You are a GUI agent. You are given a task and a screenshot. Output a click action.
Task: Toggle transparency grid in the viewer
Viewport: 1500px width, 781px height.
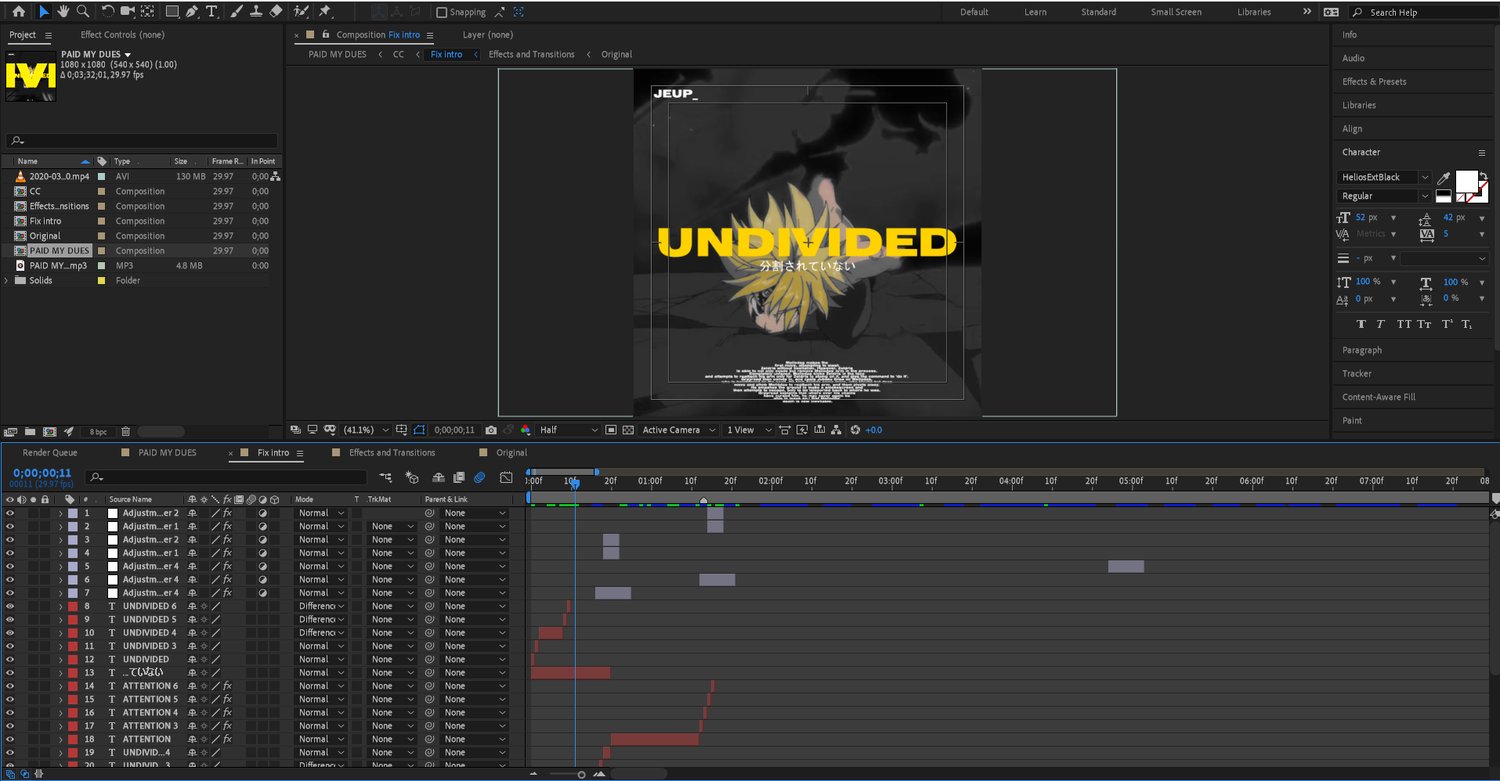pos(627,430)
